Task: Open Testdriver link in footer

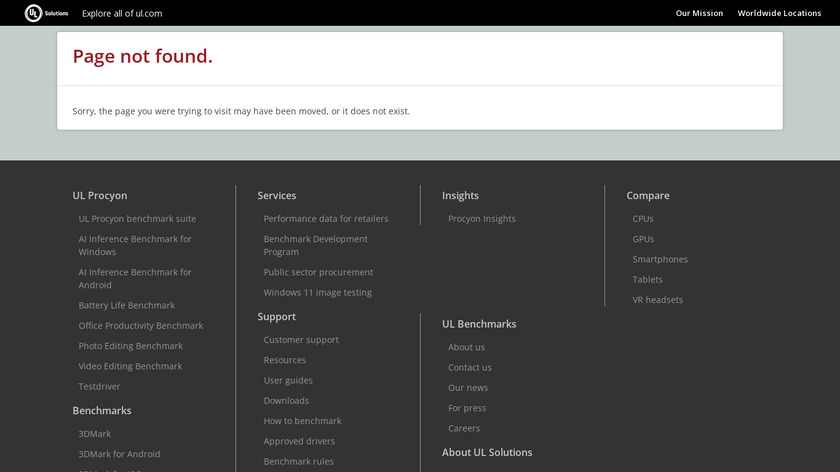Action: click(x=99, y=386)
